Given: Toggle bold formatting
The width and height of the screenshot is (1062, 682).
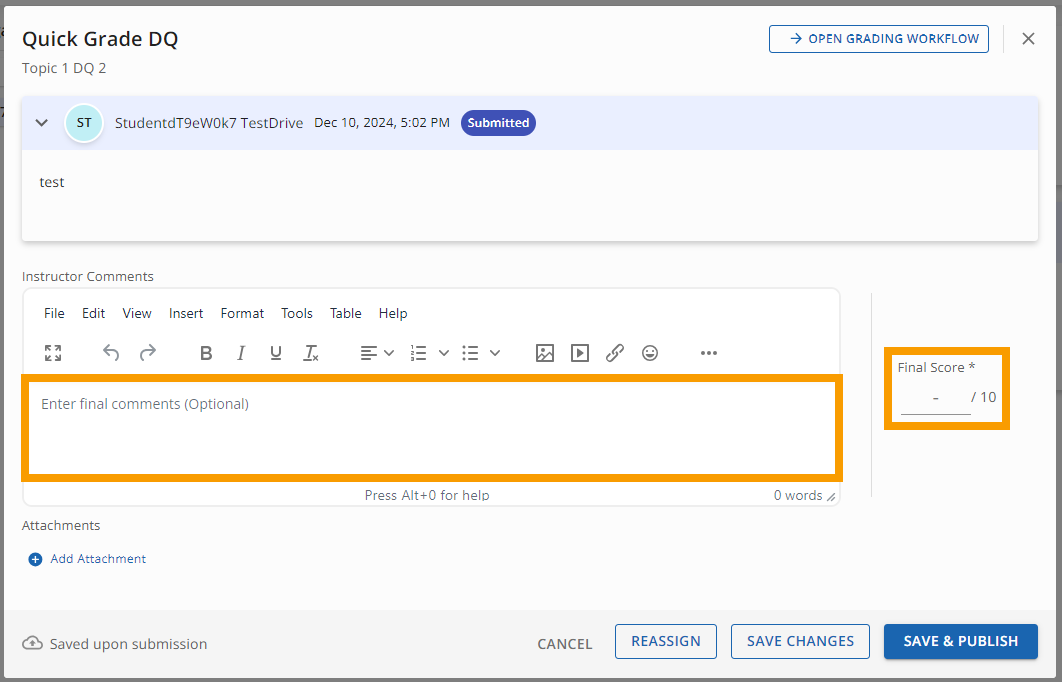Looking at the screenshot, I should [206, 353].
